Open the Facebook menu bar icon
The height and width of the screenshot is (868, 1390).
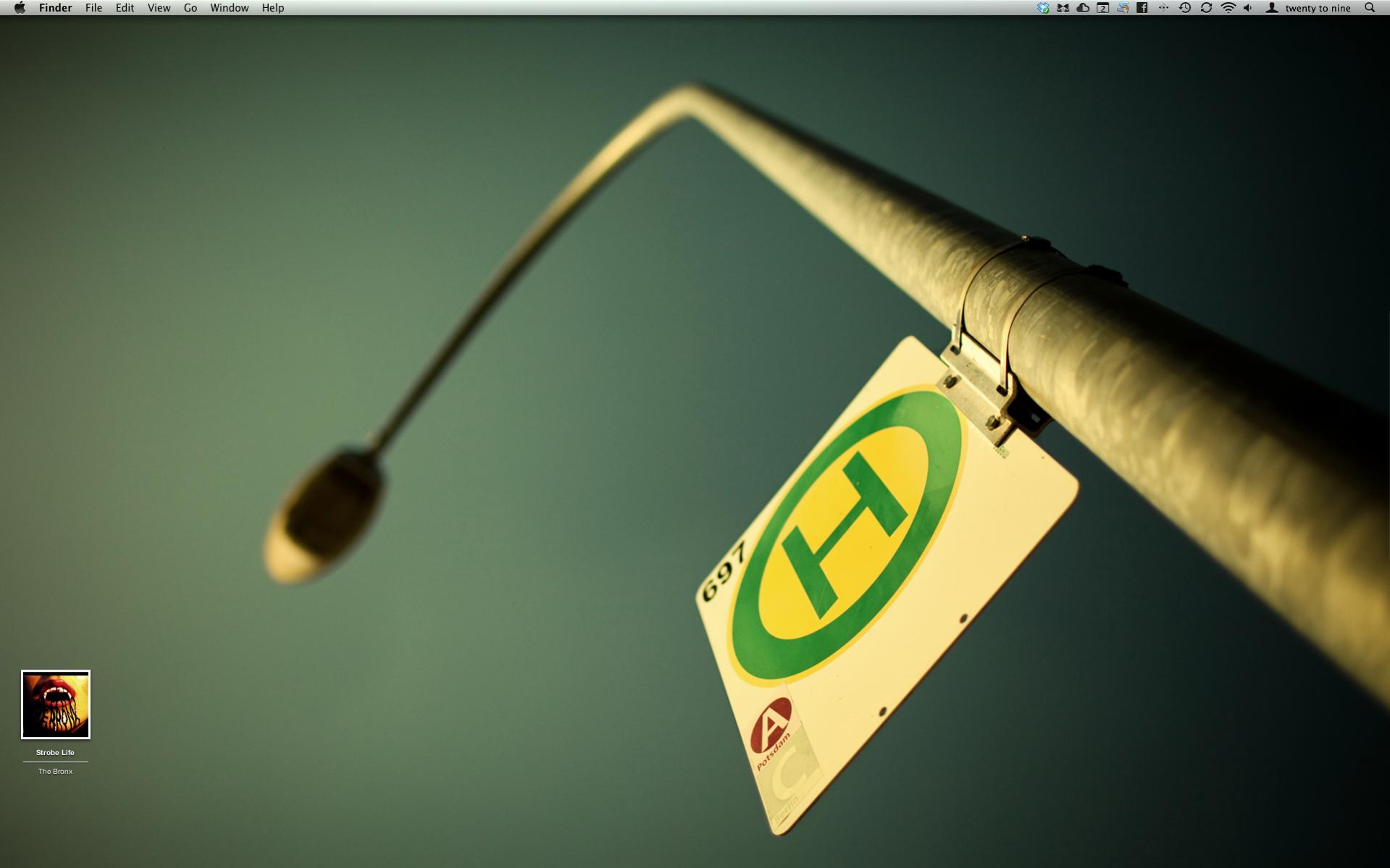pos(1142,8)
